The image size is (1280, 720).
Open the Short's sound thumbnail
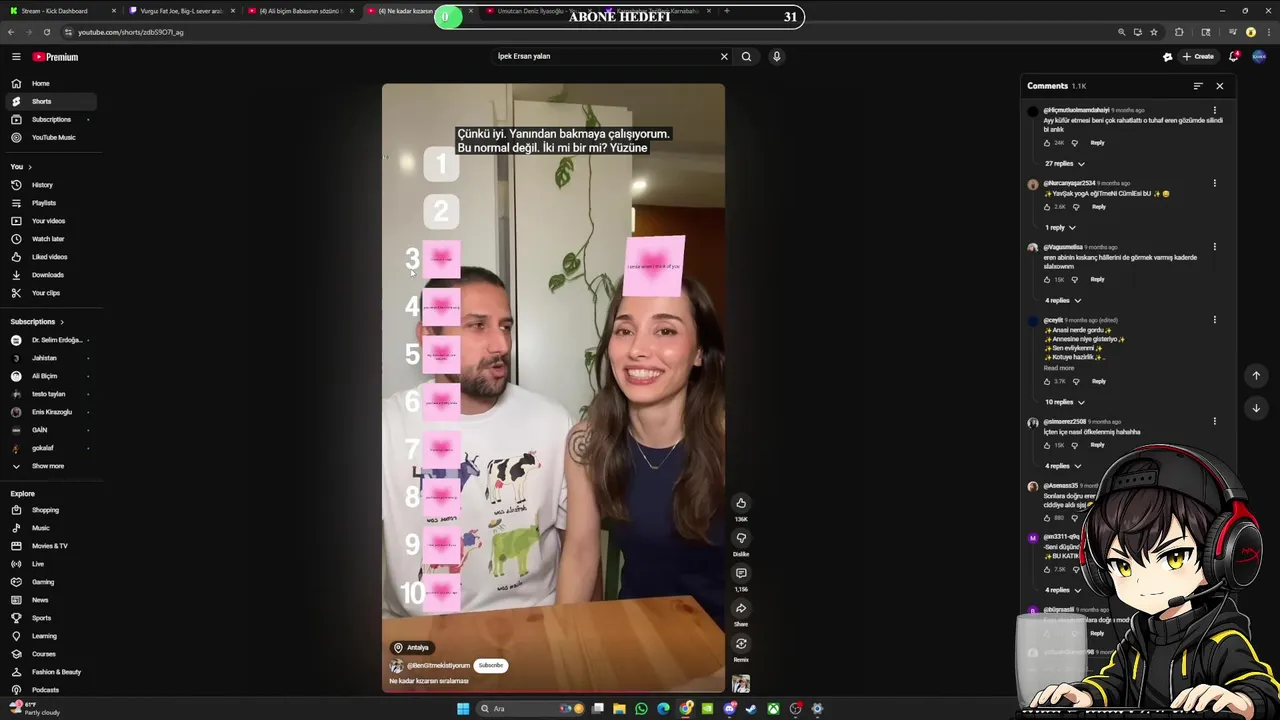point(741,684)
